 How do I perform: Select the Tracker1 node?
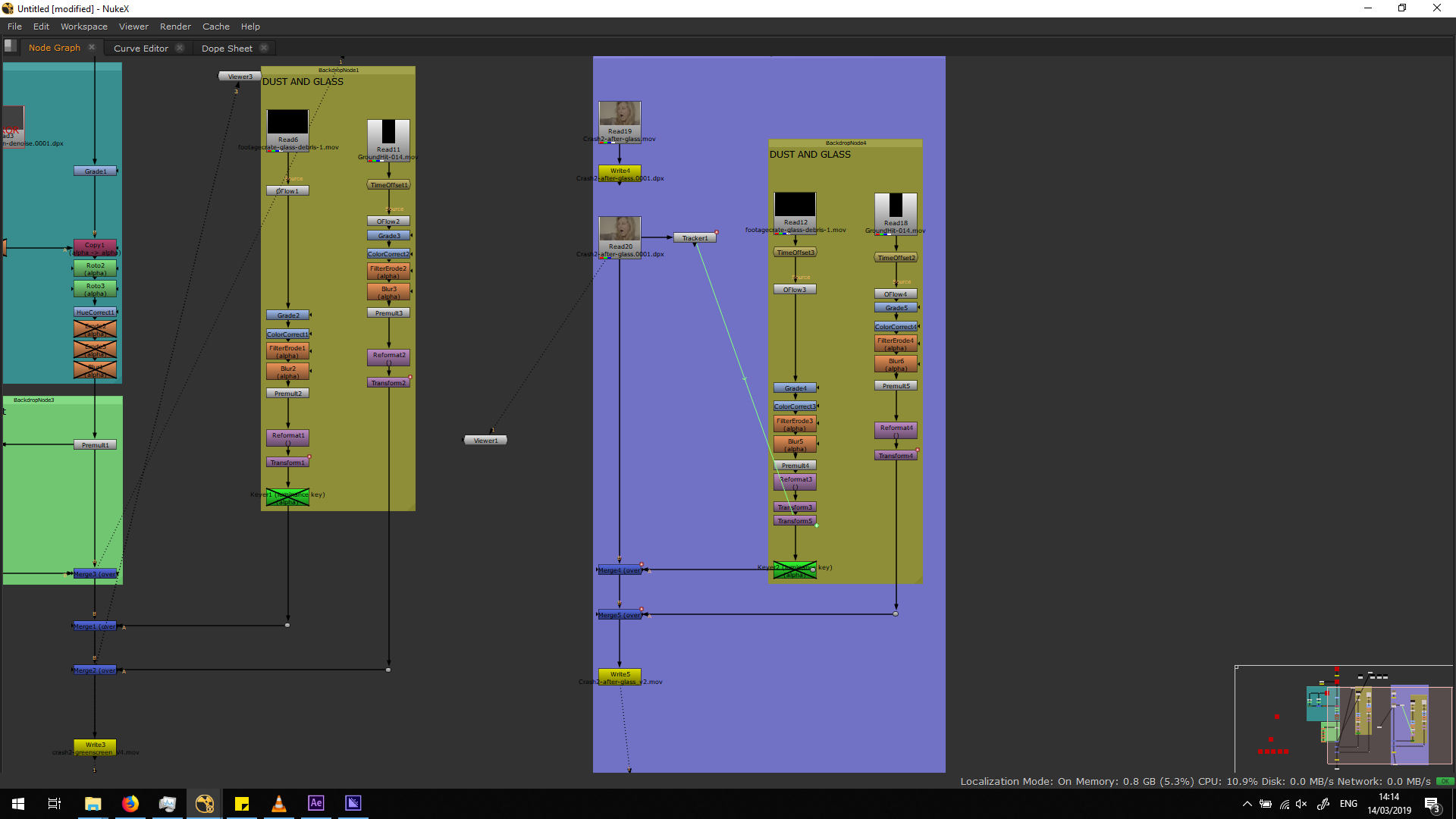(695, 238)
